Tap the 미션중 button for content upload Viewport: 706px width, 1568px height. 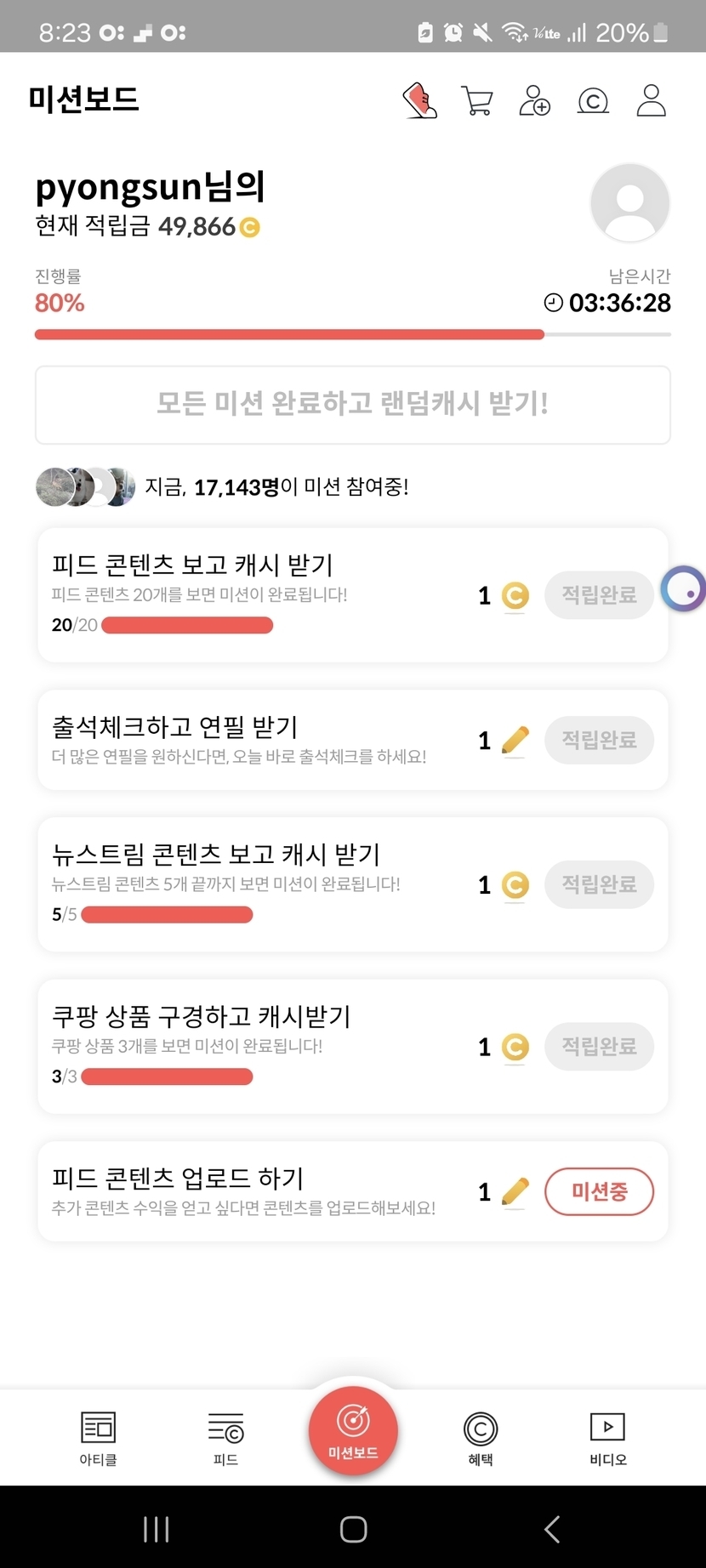pos(599,1191)
